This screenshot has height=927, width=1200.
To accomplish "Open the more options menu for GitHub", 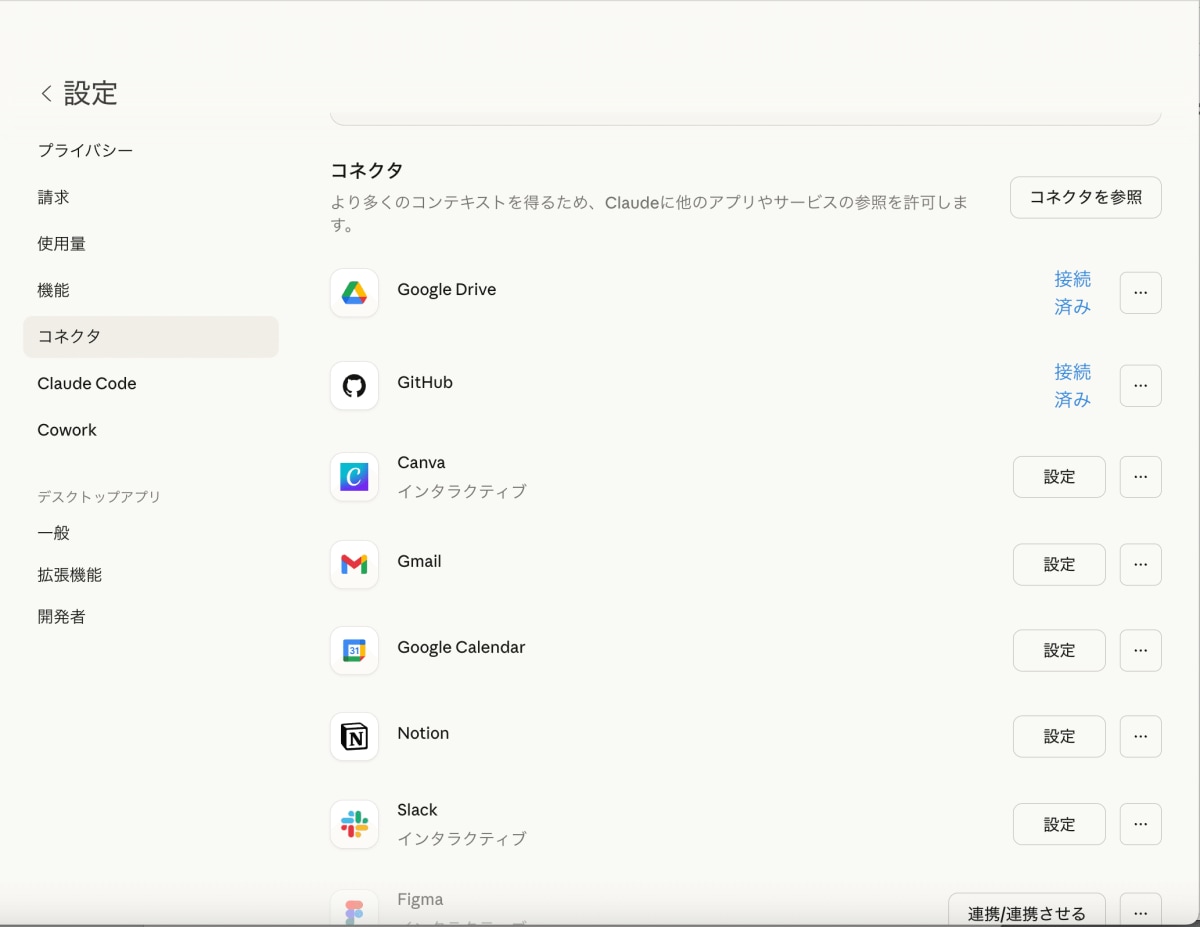I will [x=1140, y=386].
